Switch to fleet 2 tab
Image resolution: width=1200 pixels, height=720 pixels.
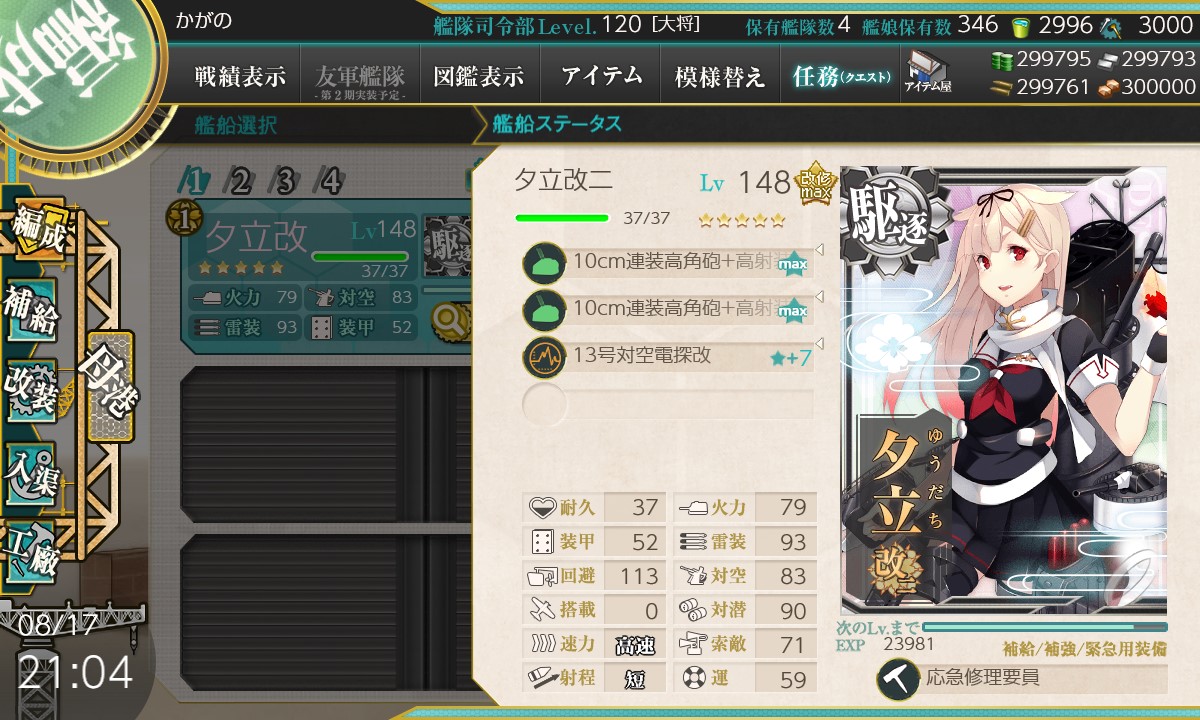(240, 181)
